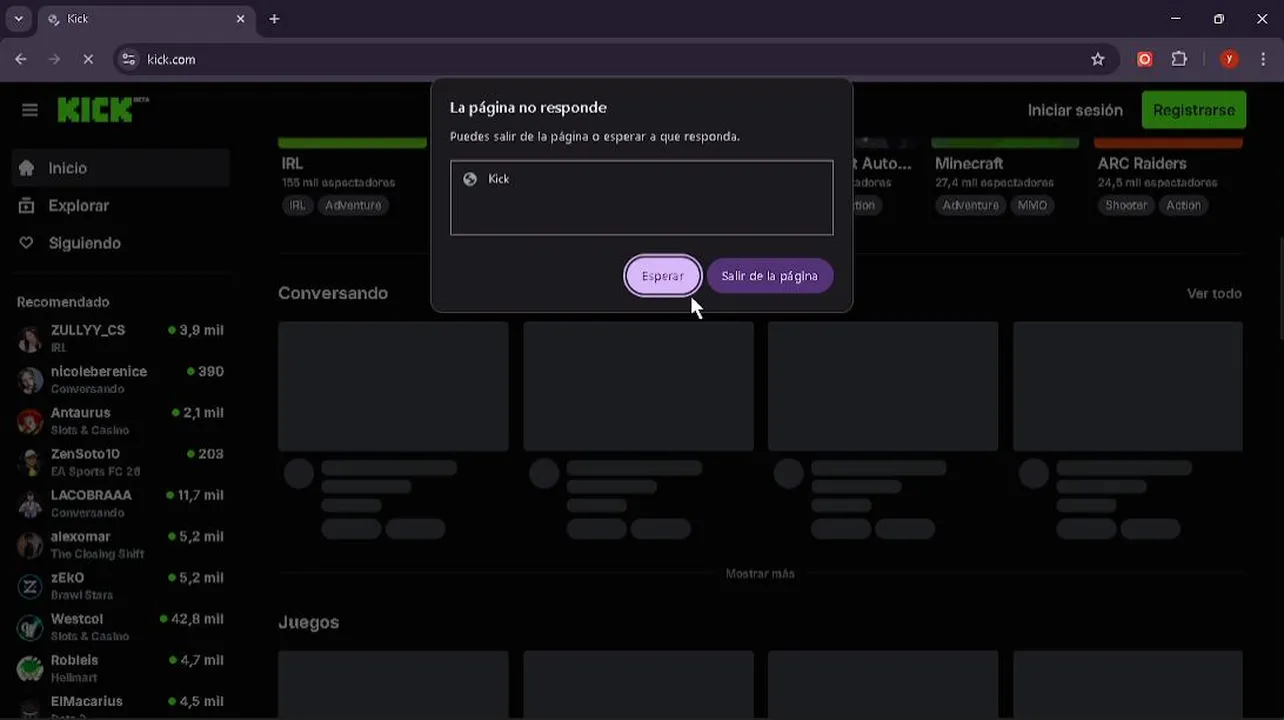Bookmark this page with star icon
The width and height of the screenshot is (1284, 720).
click(x=1098, y=59)
